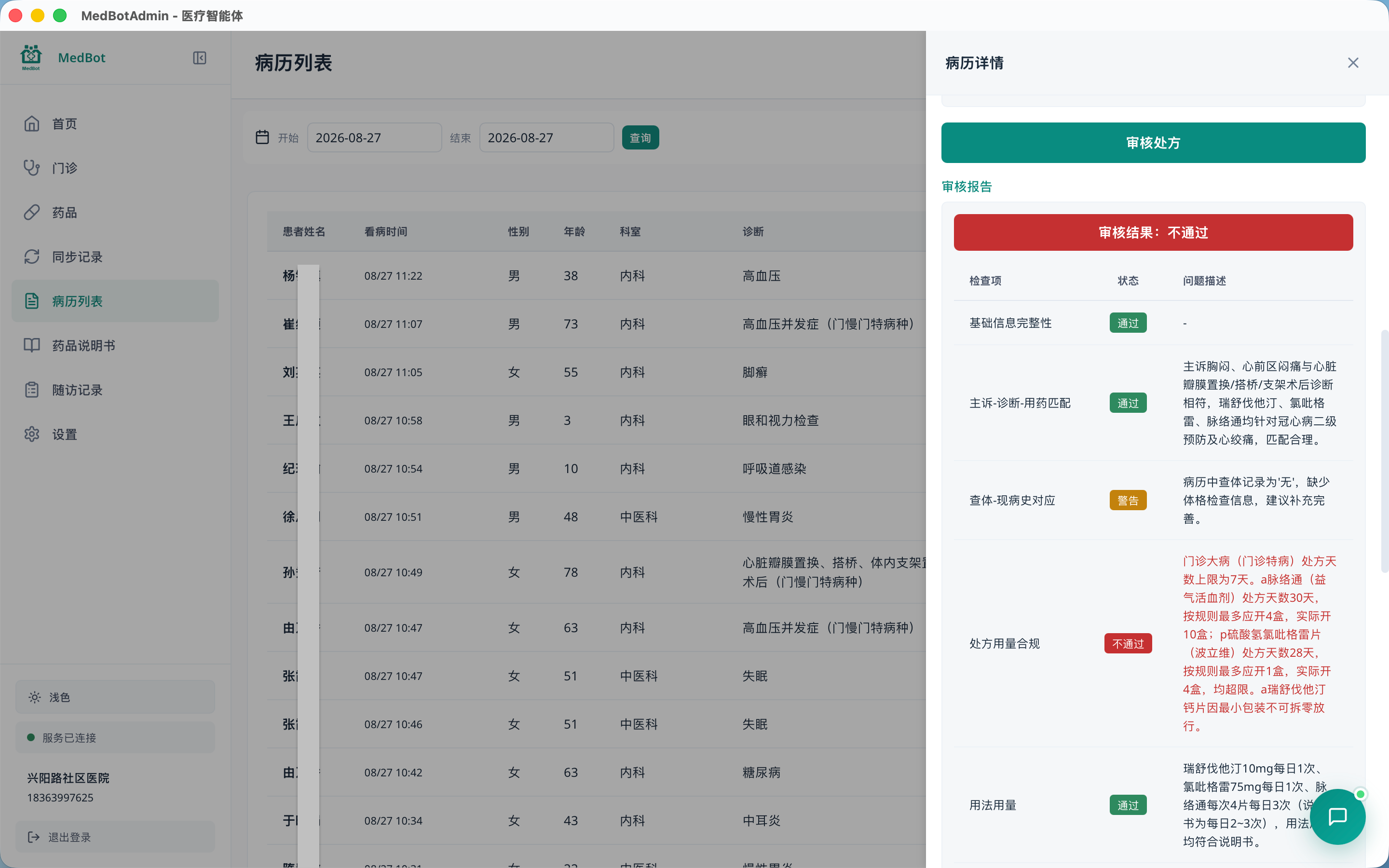Screen dimensions: 1389x868
Task: Click the 开始 date field
Action: pyautogui.click(x=374, y=138)
